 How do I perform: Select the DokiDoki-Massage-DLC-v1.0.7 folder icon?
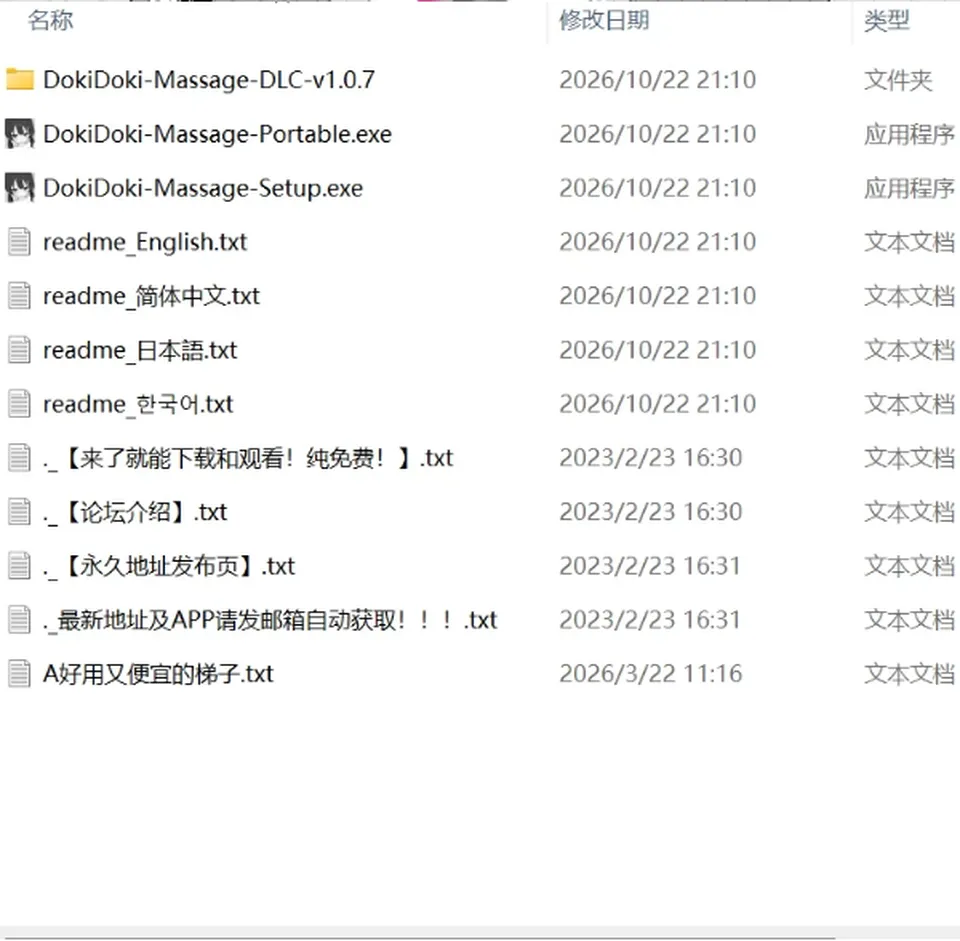20,80
